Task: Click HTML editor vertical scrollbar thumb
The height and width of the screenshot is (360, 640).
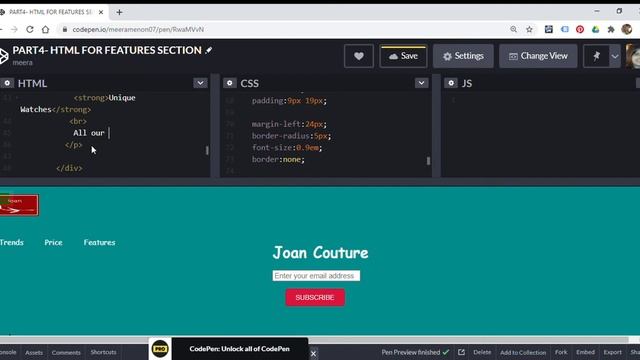Action: pos(207,151)
